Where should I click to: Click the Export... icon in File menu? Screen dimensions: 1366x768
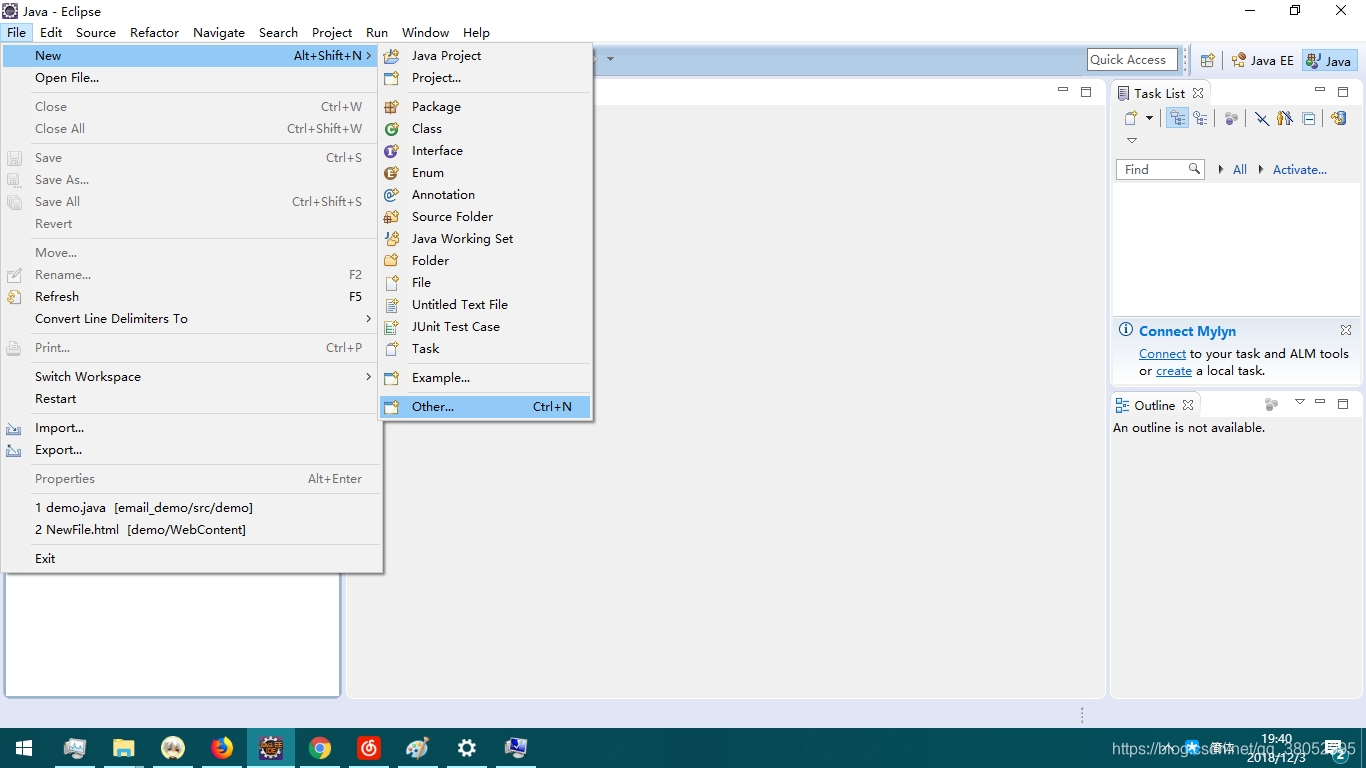tap(15, 450)
